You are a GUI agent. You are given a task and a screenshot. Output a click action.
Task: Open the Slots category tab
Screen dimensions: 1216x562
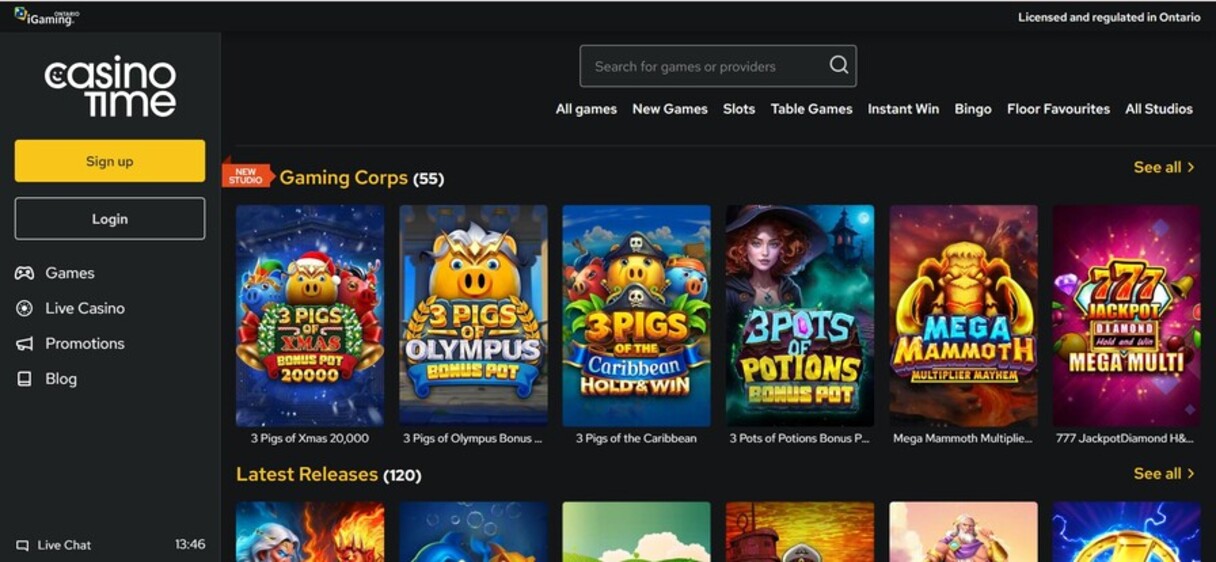pyautogui.click(x=739, y=109)
